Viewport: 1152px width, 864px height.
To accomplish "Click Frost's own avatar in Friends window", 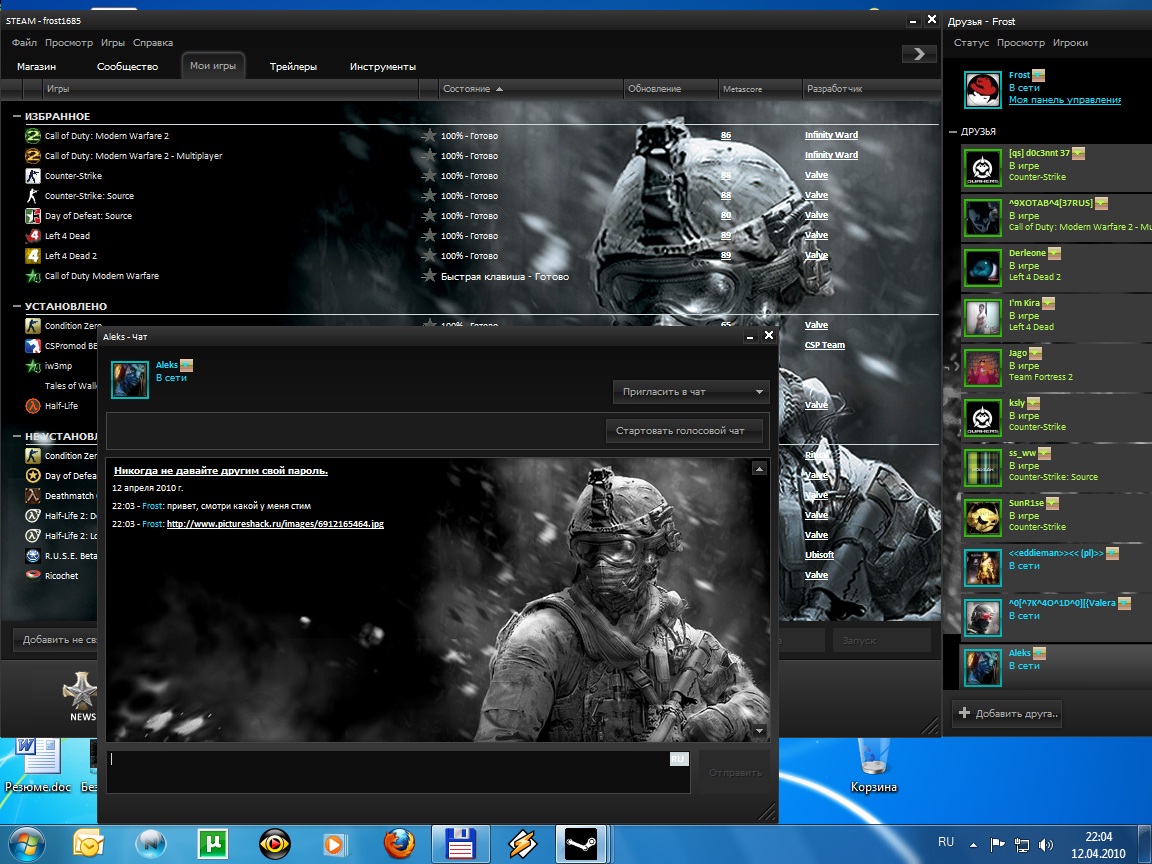I will (x=982, y=90).
